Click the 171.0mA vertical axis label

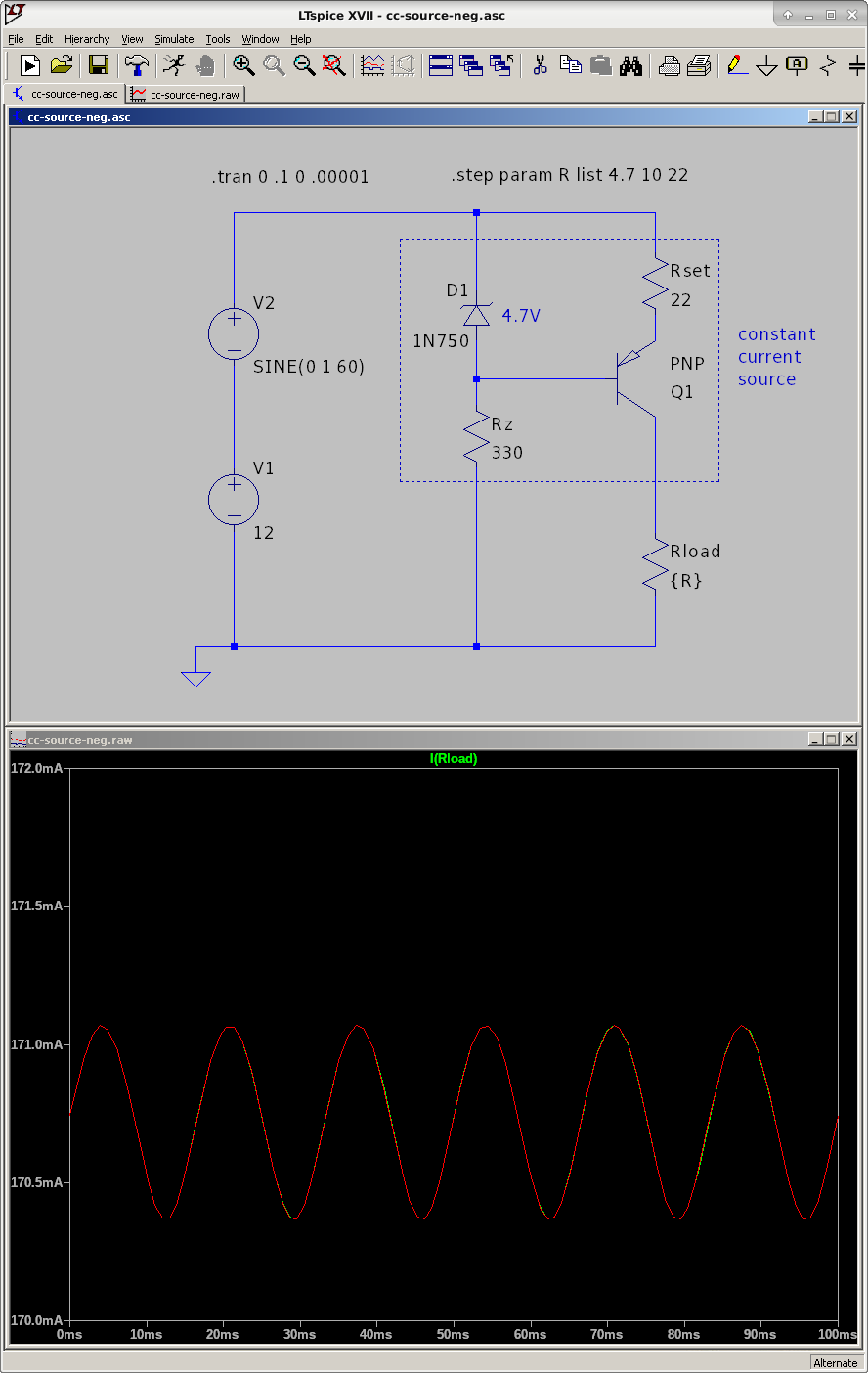tap(36, 1044)
